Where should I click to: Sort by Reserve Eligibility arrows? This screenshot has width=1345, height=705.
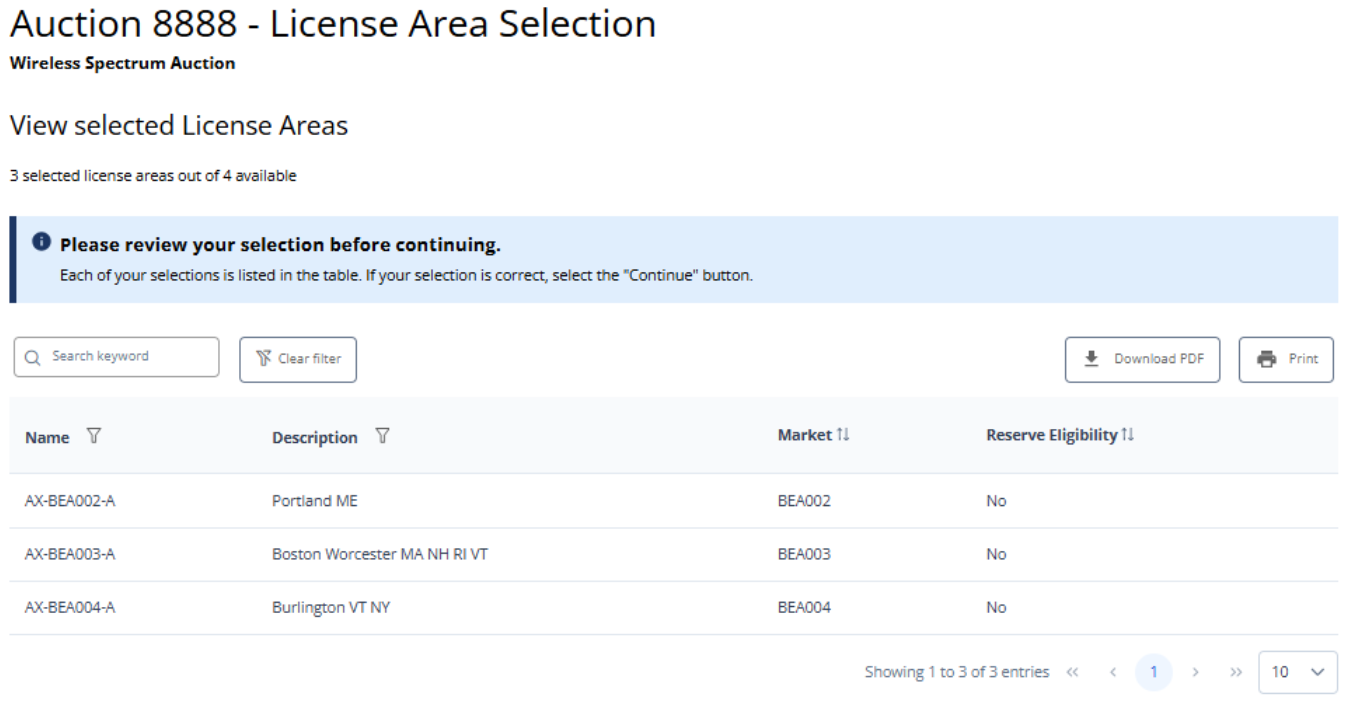[1128, 435]
